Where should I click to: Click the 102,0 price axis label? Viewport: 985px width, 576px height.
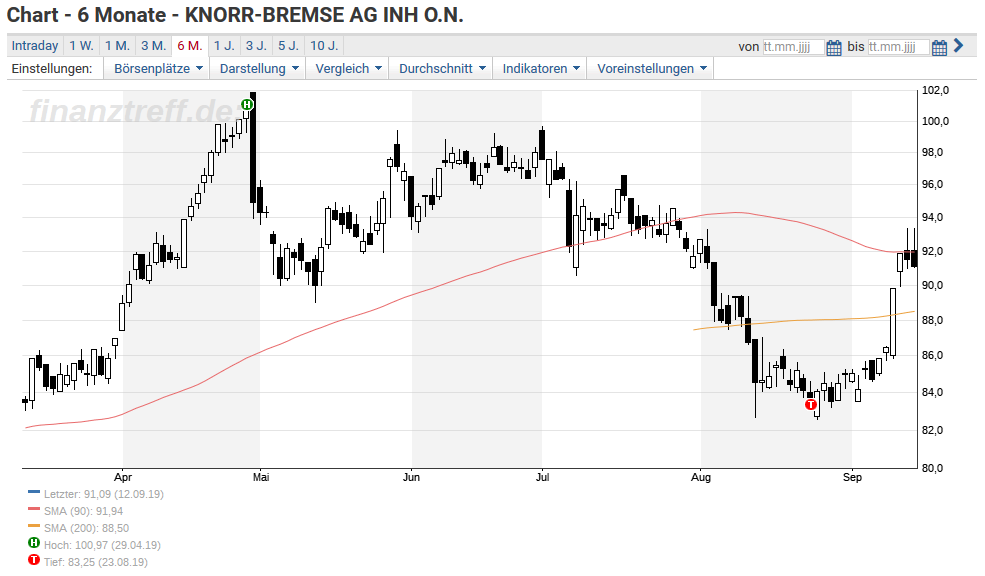(x=935, y=90)
